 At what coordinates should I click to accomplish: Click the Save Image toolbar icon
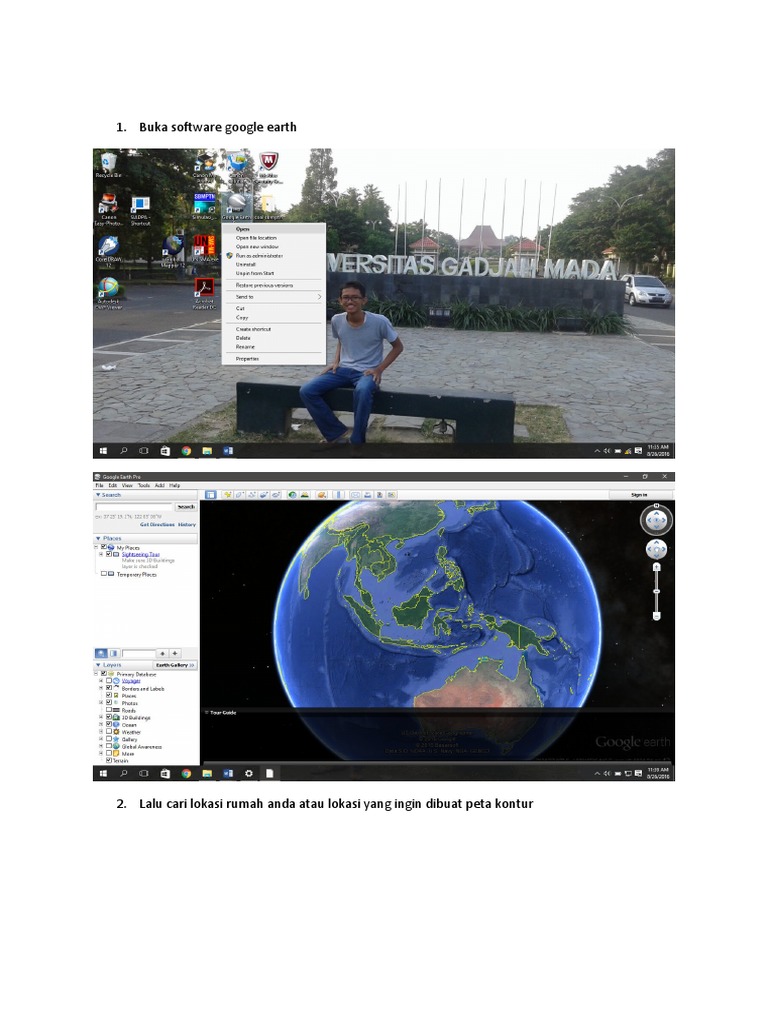(379, 495)
